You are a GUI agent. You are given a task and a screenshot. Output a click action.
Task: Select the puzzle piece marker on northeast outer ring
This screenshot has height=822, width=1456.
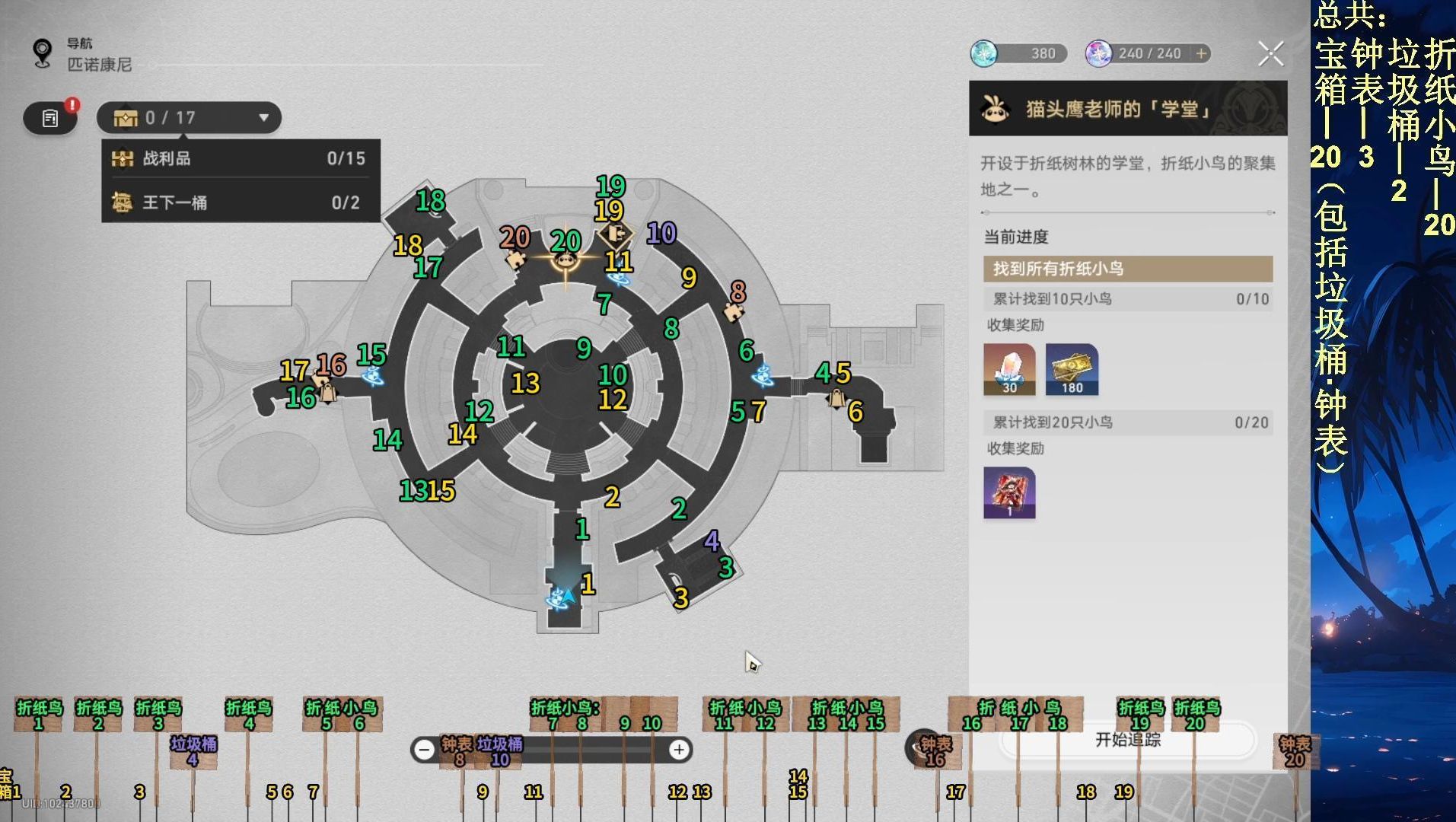coord(734,312)
